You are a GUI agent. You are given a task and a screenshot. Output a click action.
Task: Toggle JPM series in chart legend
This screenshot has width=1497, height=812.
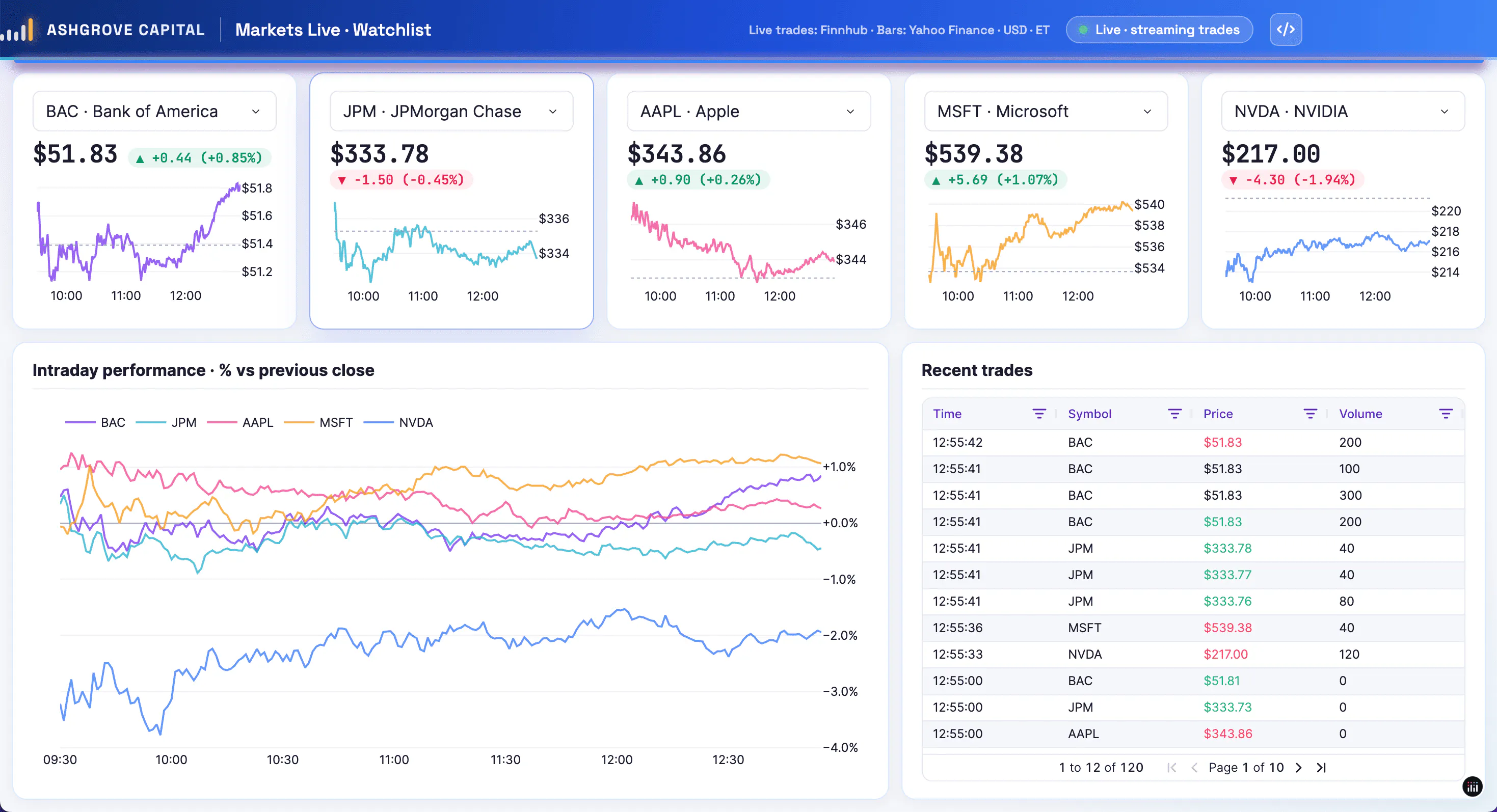click(x=166, y=422)
